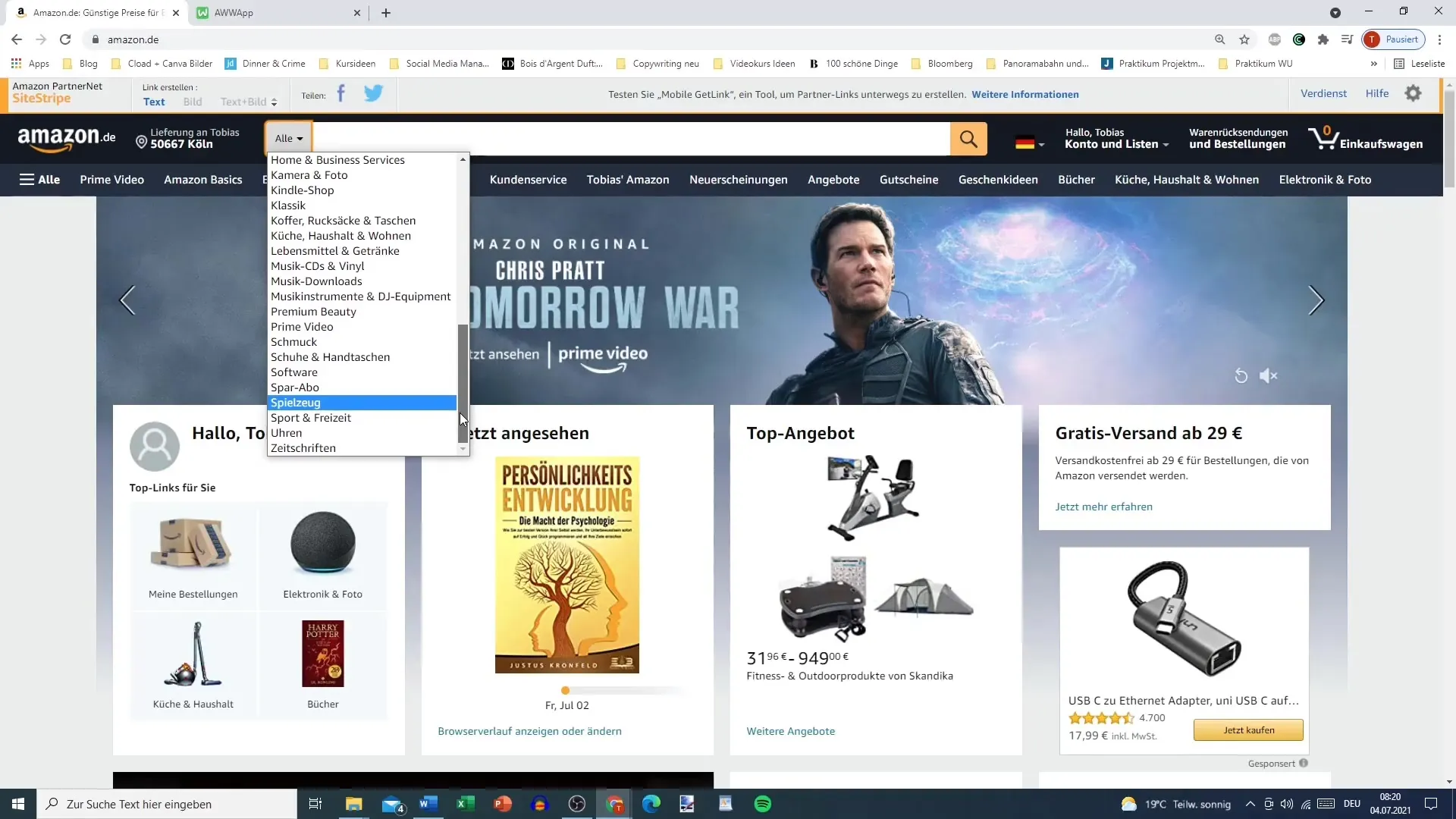Click the amazon.de logo
Screen dimensions: 1456x819
pos(67,138)
